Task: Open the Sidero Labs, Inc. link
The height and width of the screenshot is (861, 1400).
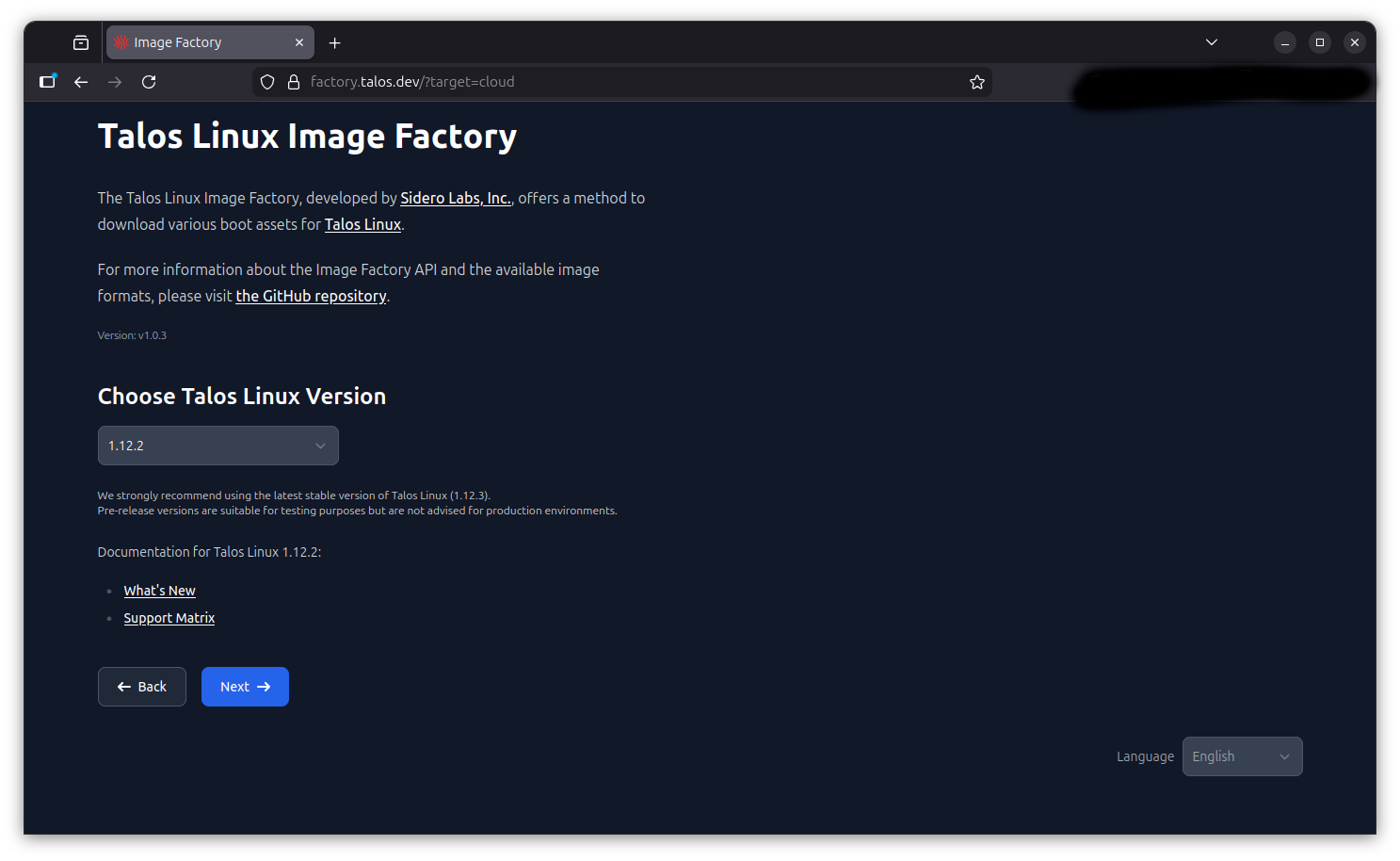Action: pos(455,198)
